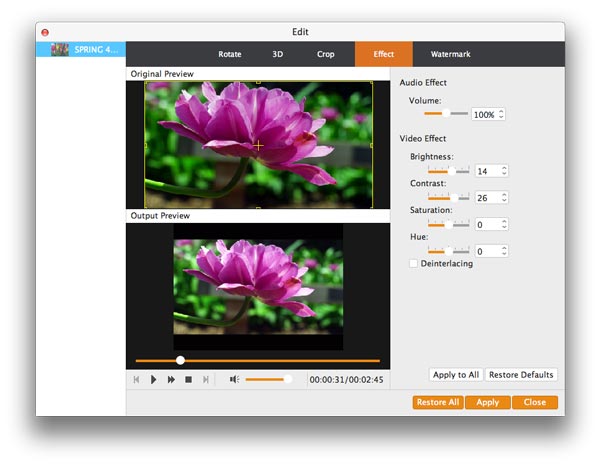Click the playback volume slider
600x465 pixels.
(x=269, y=379)
